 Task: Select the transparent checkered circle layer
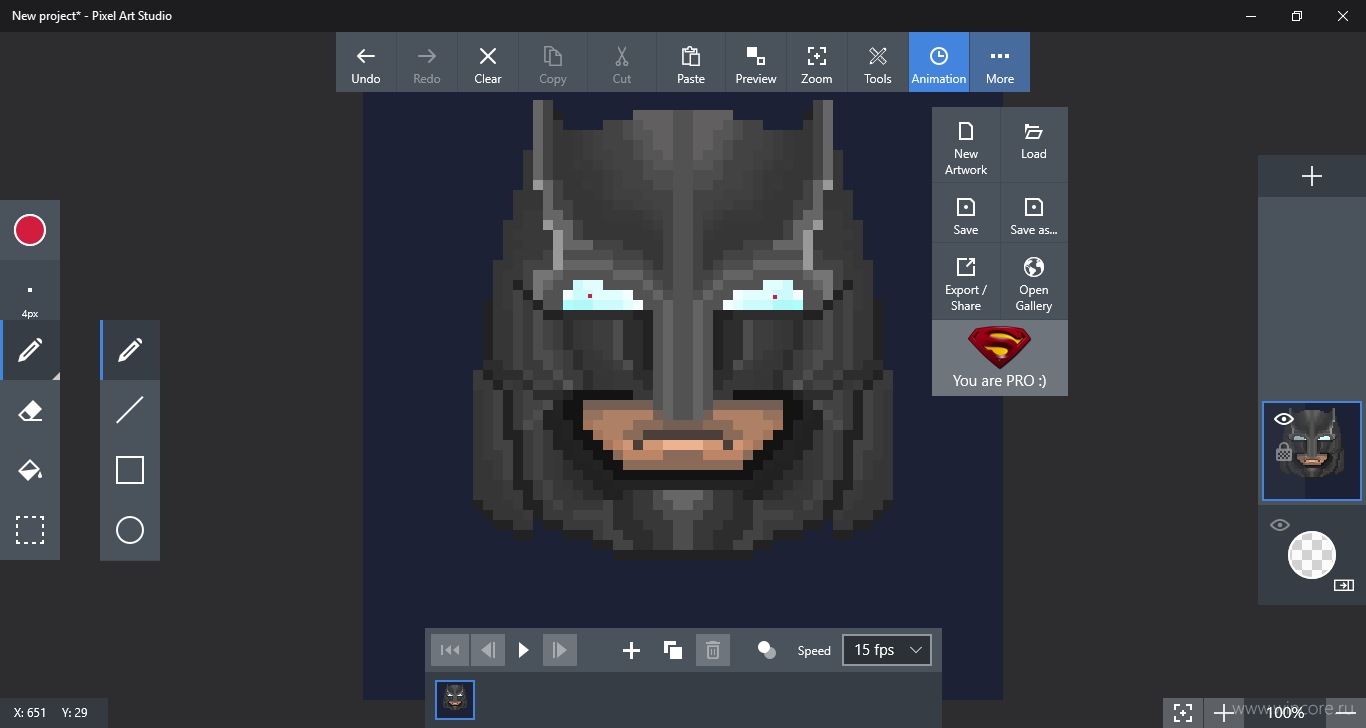(x=1312, y=554)
